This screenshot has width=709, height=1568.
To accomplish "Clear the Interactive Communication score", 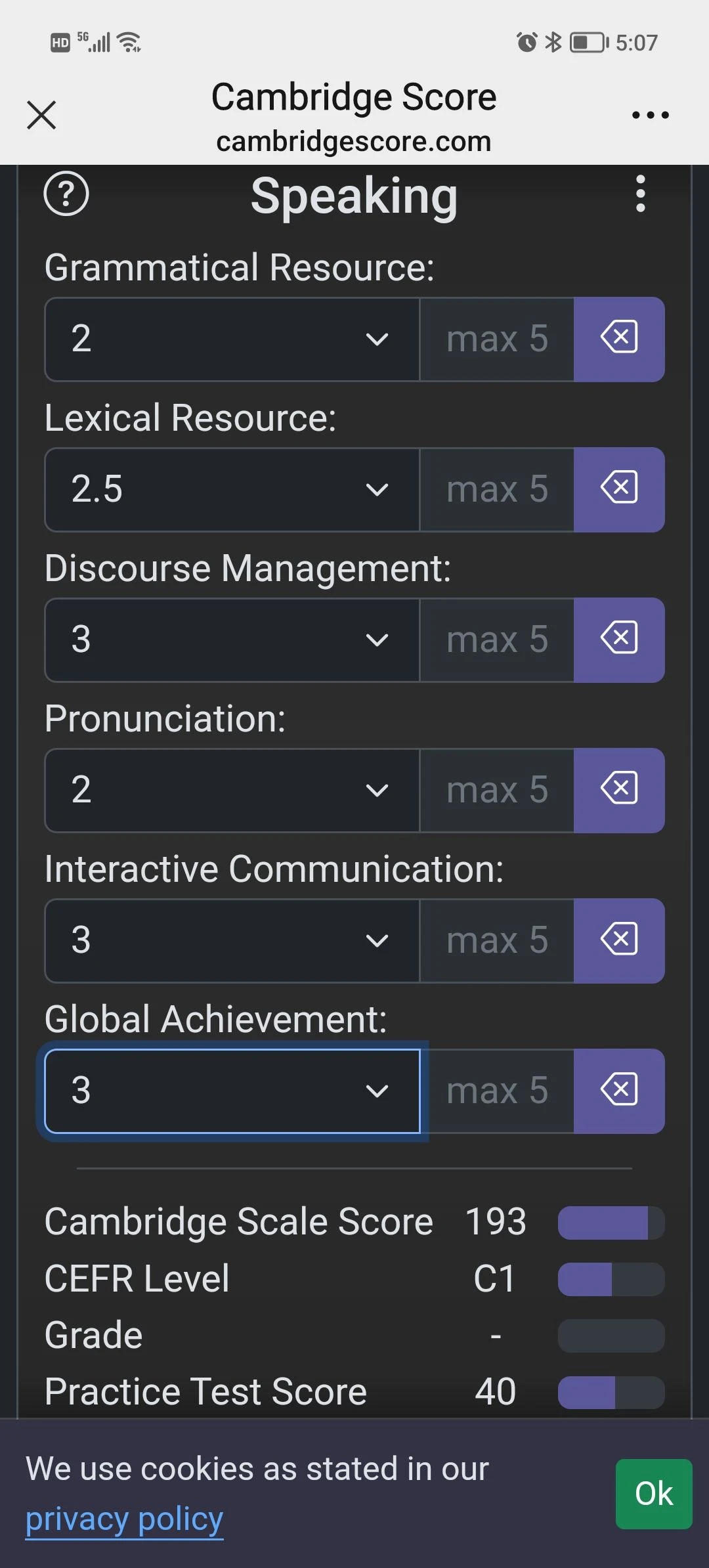I will click(619, 940).
